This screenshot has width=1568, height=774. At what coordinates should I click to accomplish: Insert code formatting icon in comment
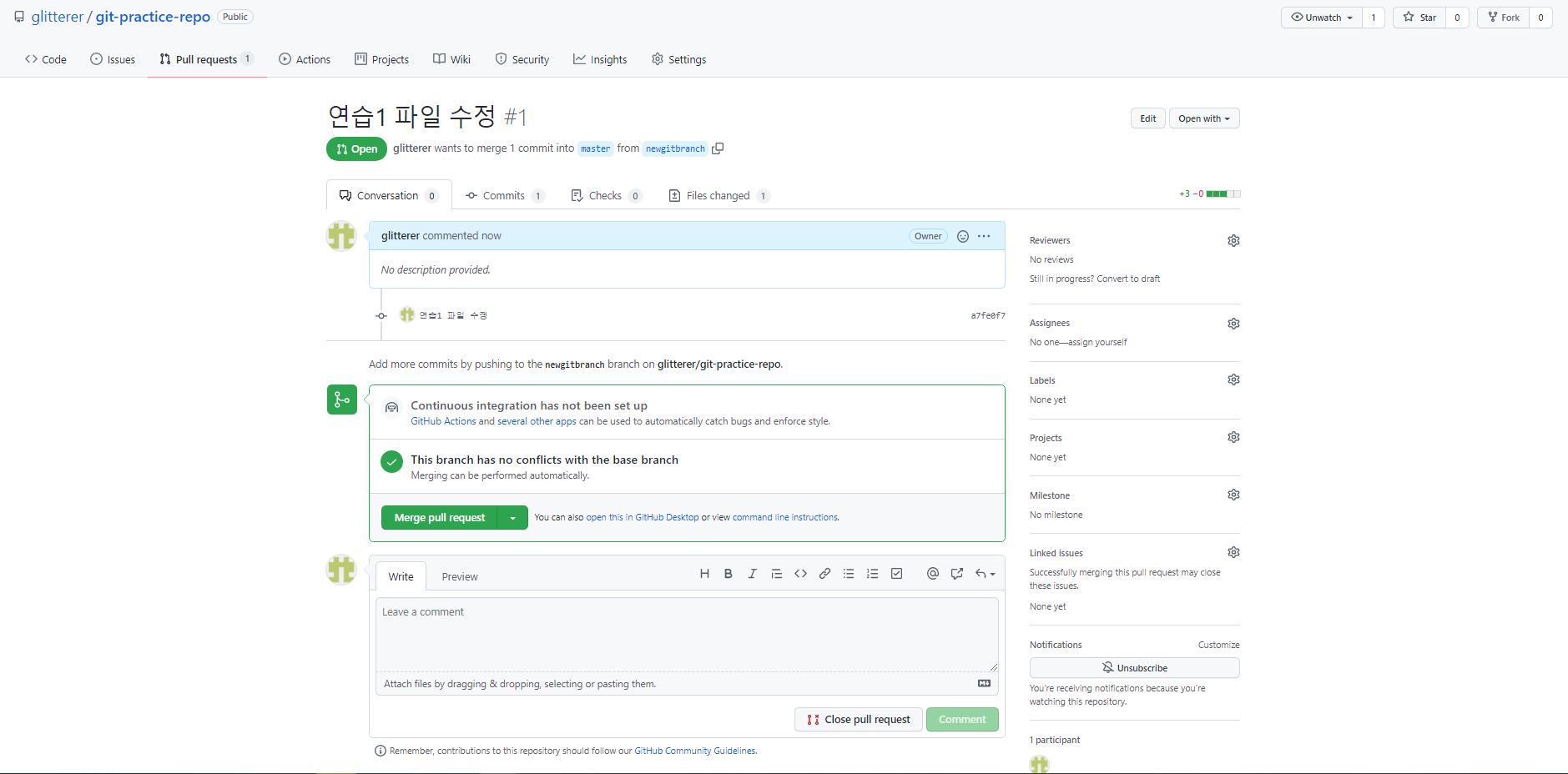tap(800, 574)
